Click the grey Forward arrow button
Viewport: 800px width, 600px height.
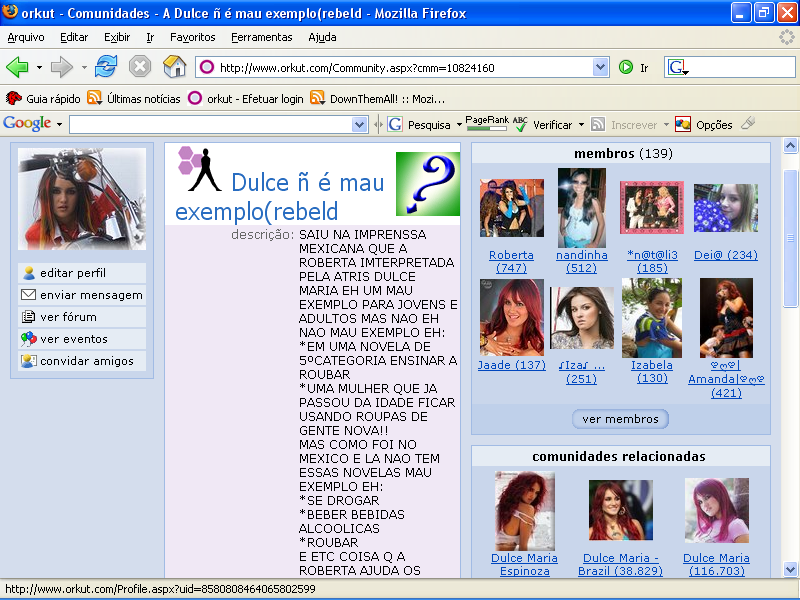pyautogui.click(x=62, y=67)
